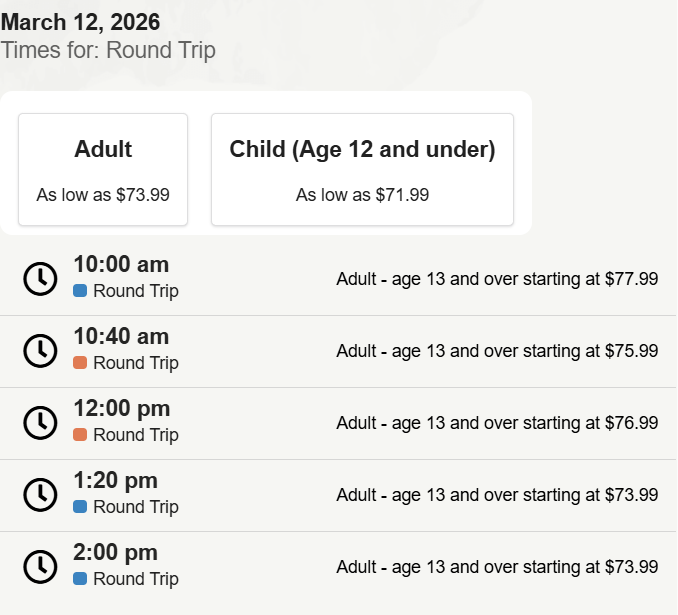This screenshot has height=615, width=678.
Task: Choose the 10:00 am departure time
Action: [x=121, y=265]
